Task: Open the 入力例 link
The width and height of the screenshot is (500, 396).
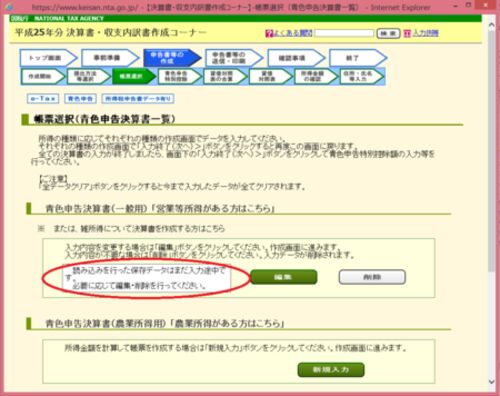Action: pyautogui.click(x=426, y=33)
